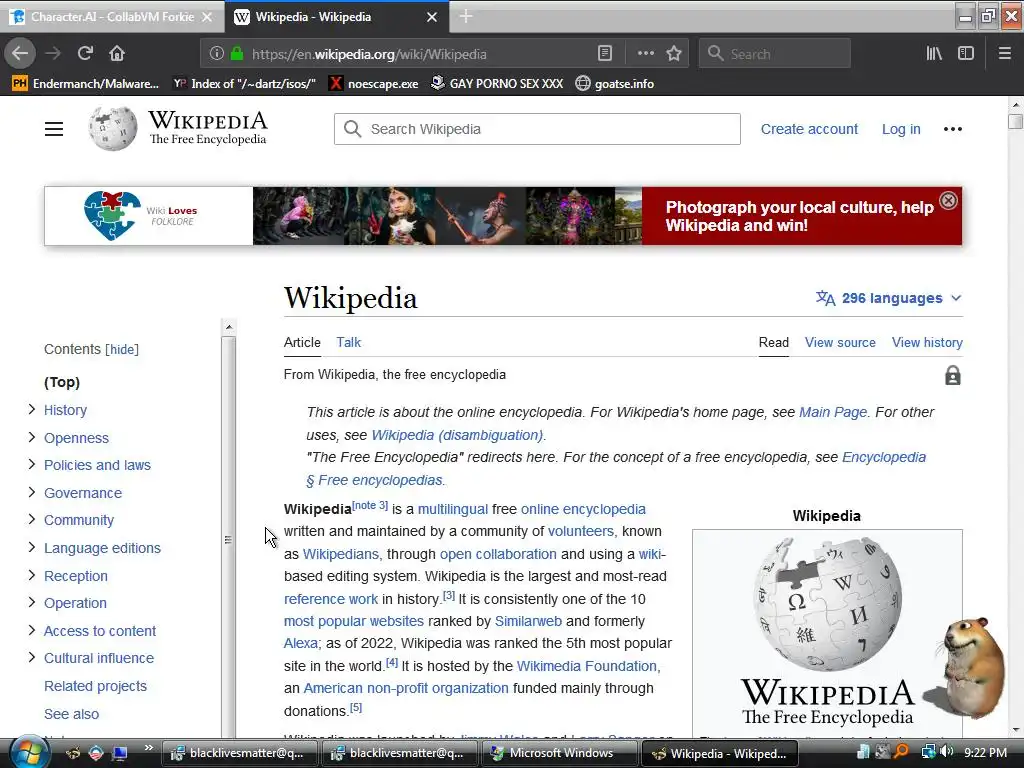Select the Article tab
Image resolution: width=1024 pixels, height=768 pixels.
pos(302,342)
